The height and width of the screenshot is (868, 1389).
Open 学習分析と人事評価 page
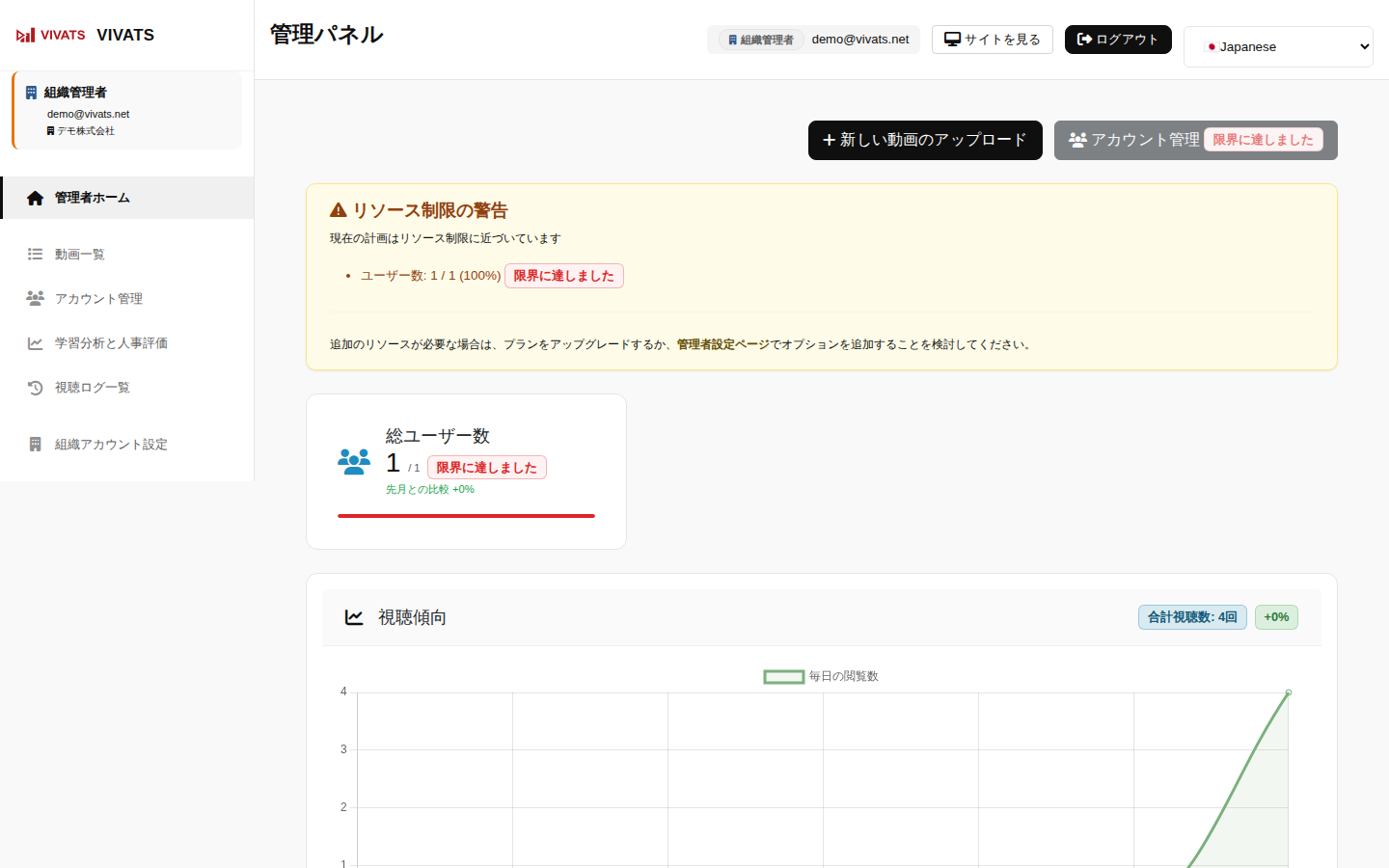point(127,343)
